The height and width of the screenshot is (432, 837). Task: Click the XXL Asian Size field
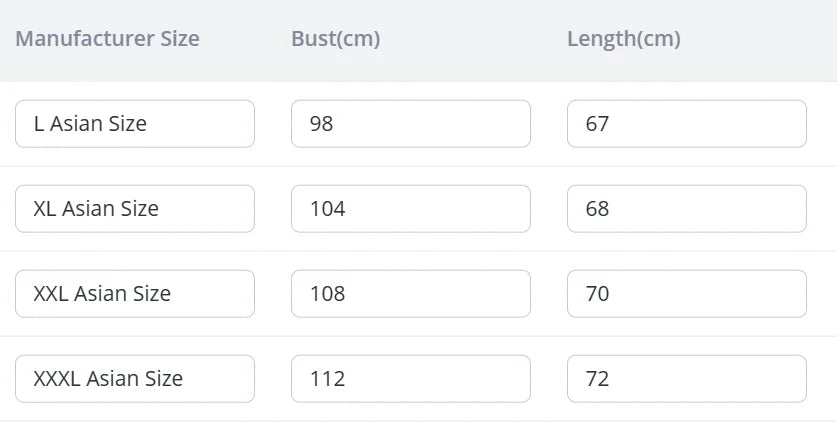pos(135,294)
